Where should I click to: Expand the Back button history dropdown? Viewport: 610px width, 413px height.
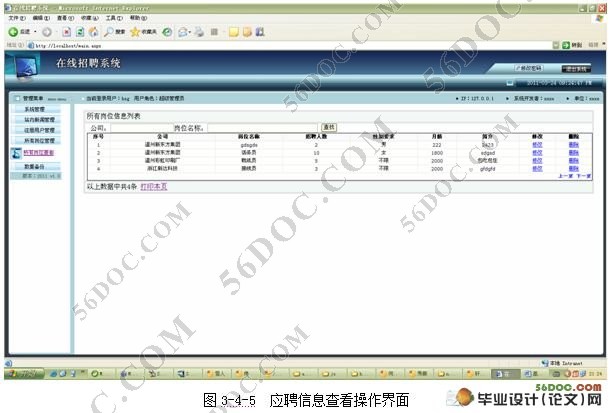(37, 31)
